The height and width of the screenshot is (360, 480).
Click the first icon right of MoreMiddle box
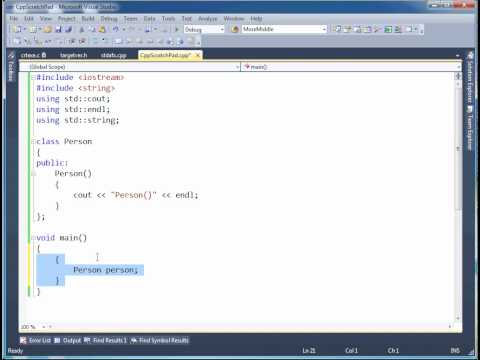[x=338, y=29]
